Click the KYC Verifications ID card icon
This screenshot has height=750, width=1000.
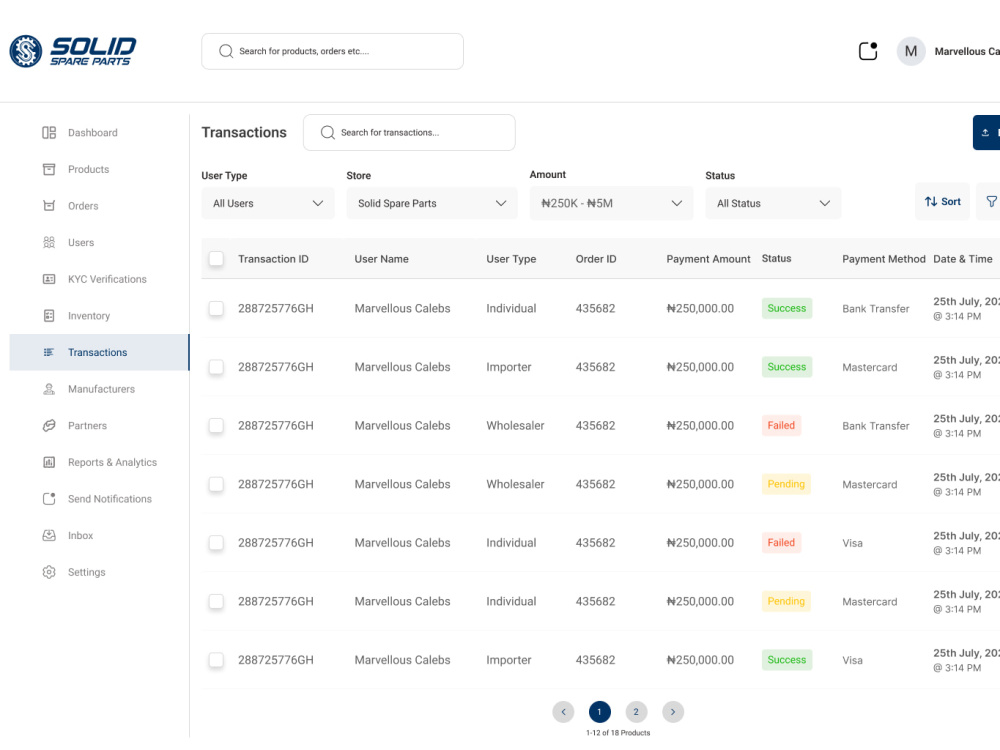(x=49, y=279)
